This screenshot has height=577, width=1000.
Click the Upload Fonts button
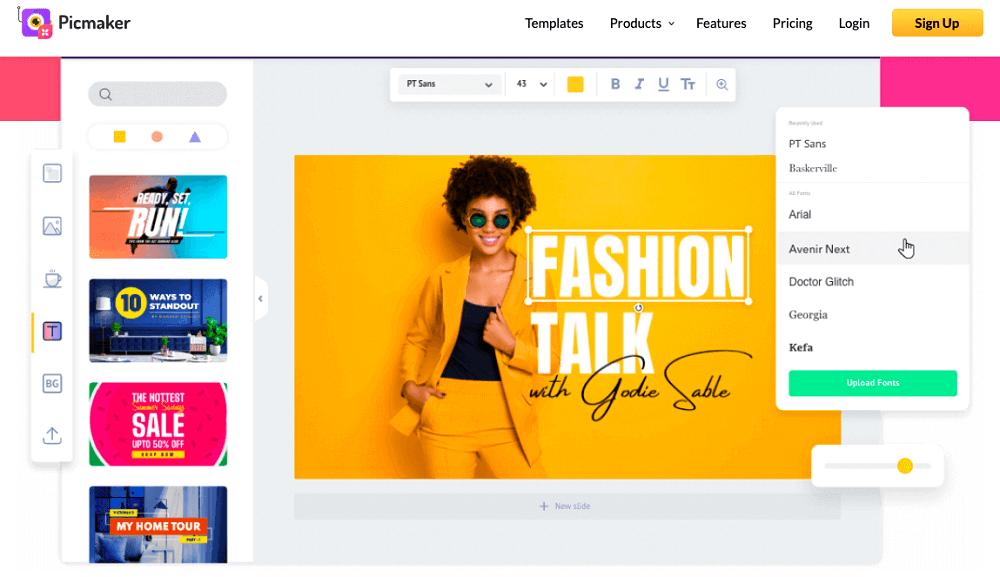tap(872, 383)
